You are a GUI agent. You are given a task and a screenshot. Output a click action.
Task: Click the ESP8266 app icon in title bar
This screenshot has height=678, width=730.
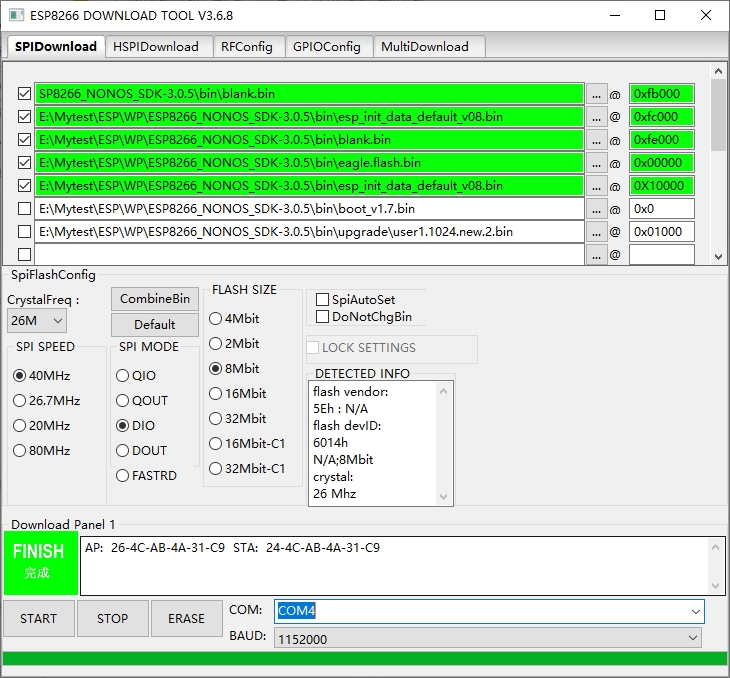(16, 15)
